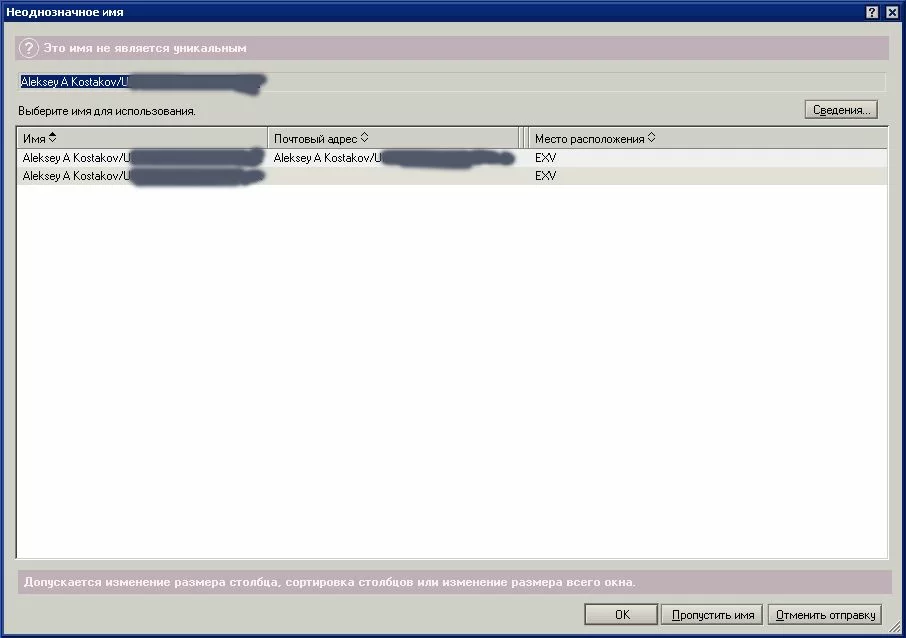Viewport: 906px width, 638px height.
Task: Select the first Aleksey A Kostakov name entry
Action: (76, 158)
